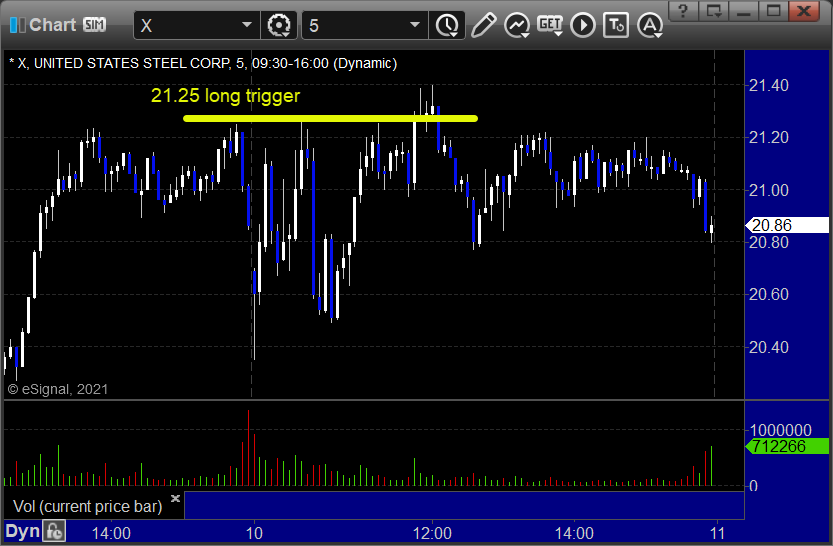
Task: Click the 21.00 price axis label
Action: pyautogui.click(x=769, y=190)
